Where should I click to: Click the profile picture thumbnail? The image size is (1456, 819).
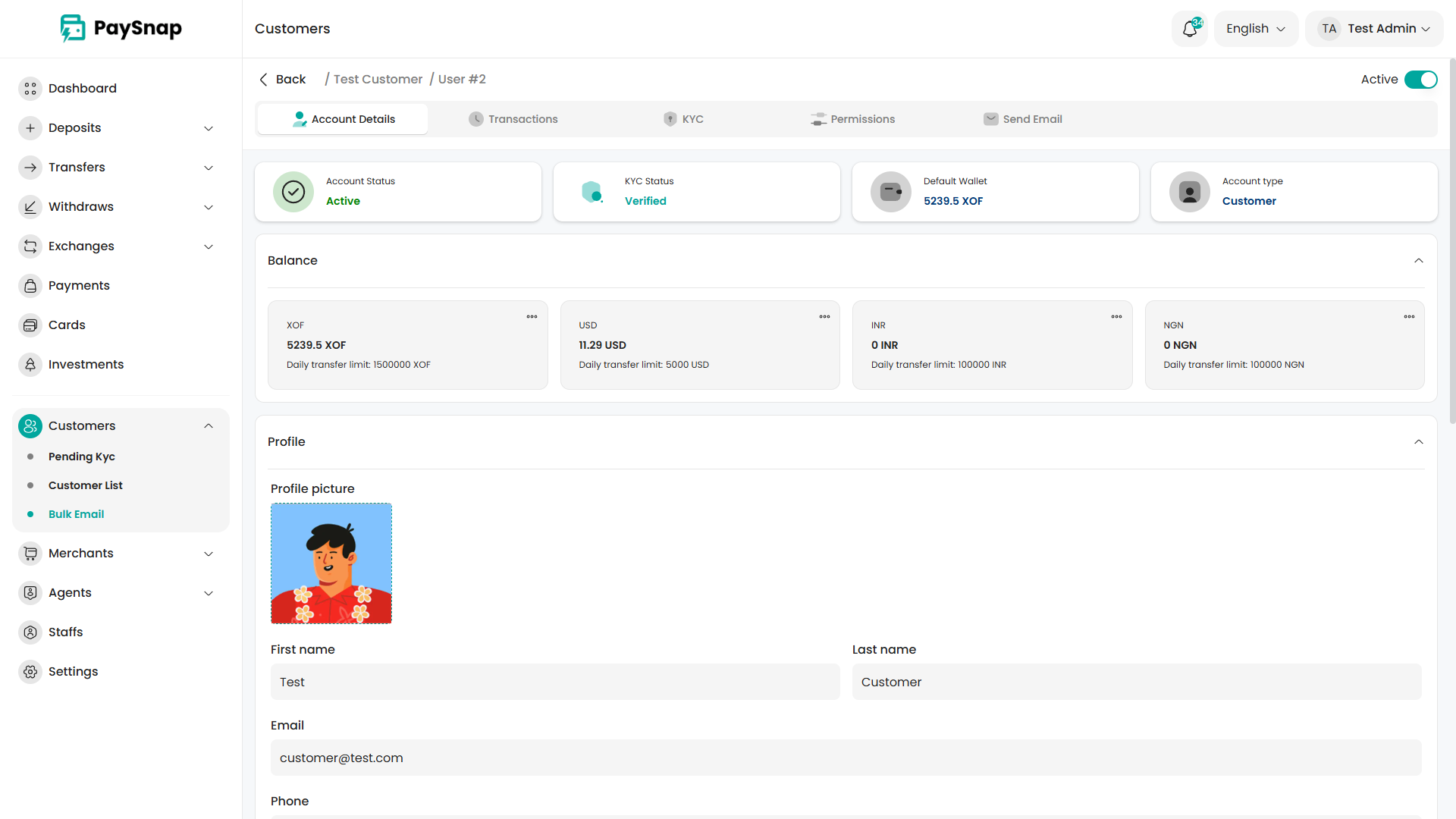pyautogui.click(x=331, y=563)
